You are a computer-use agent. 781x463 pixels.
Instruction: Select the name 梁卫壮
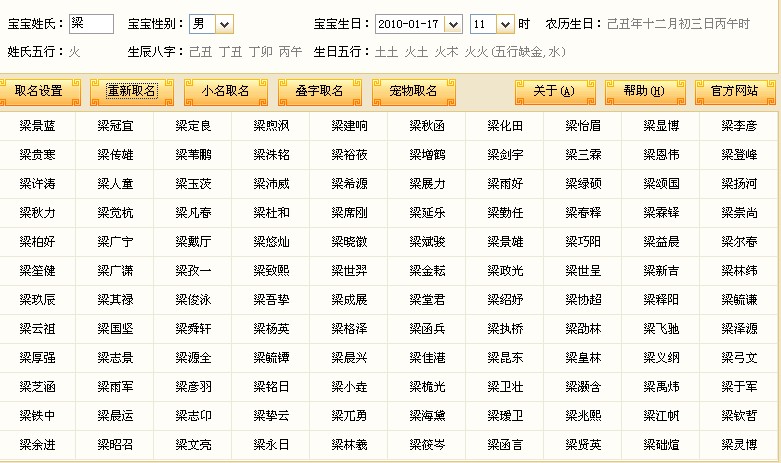point(506,387)
